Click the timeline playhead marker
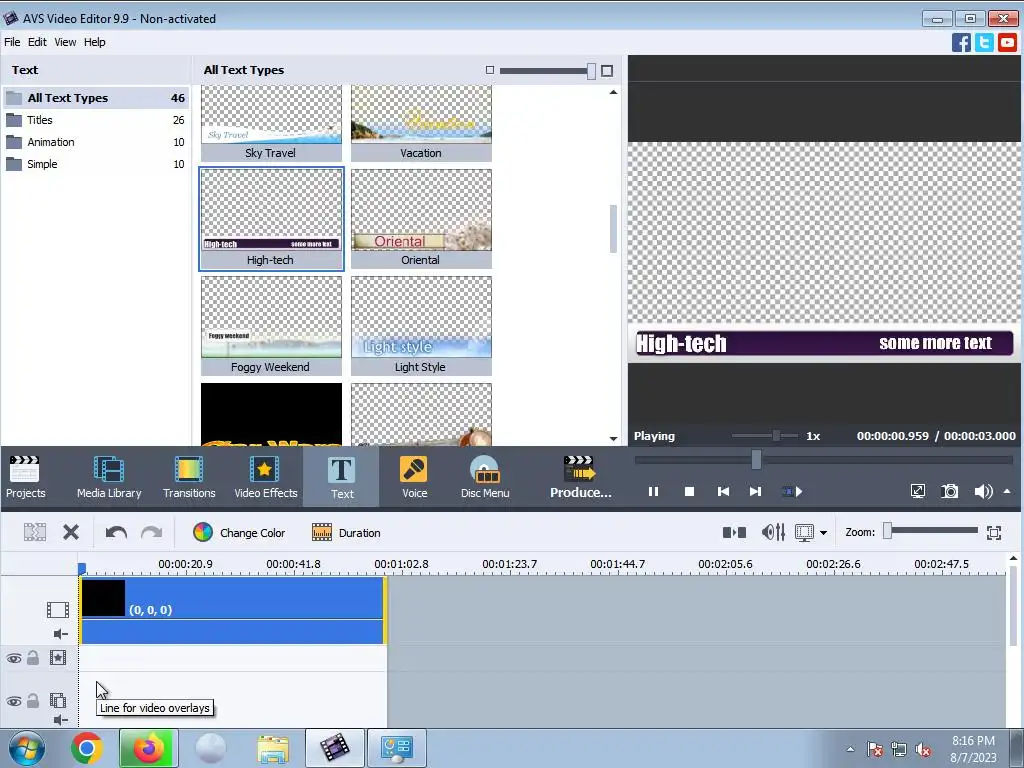 (x=82, y=569)
